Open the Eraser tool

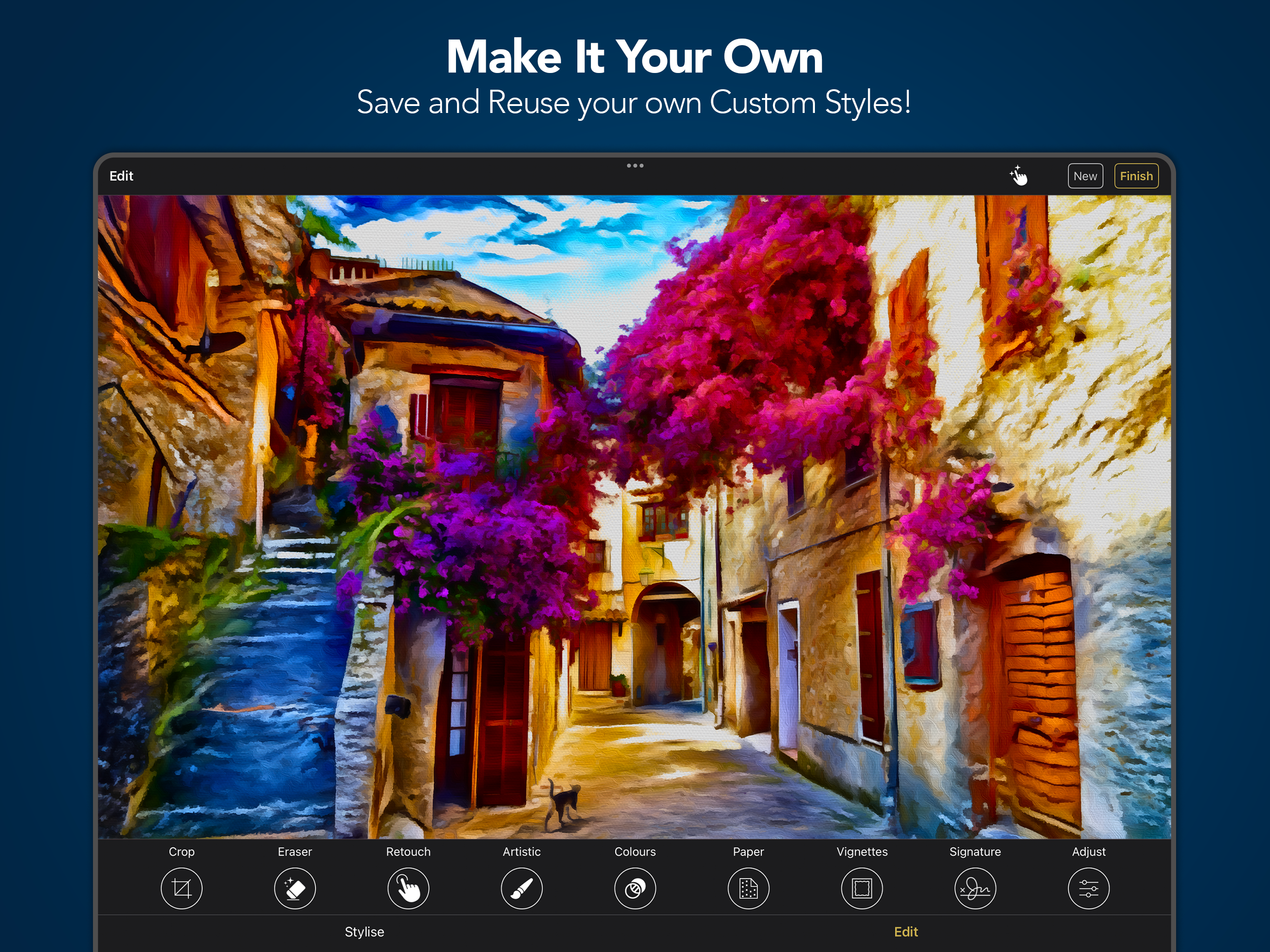tap(295, 888)
